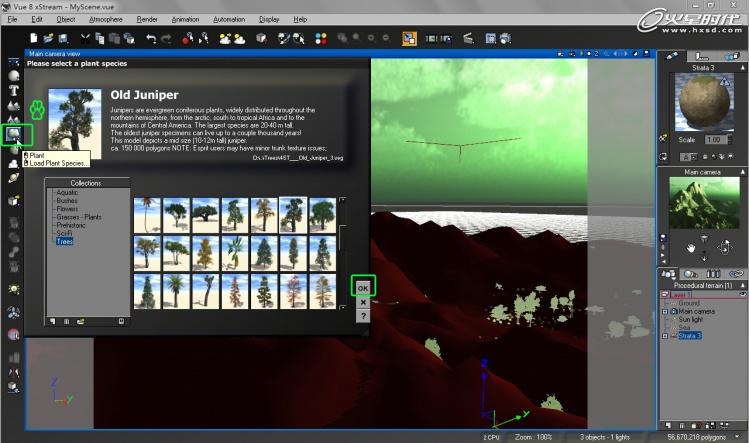Viewport: 749px width, 443px height.
Task: Click the green paw icon beside plant preview
Action: (x=37, y=109)
